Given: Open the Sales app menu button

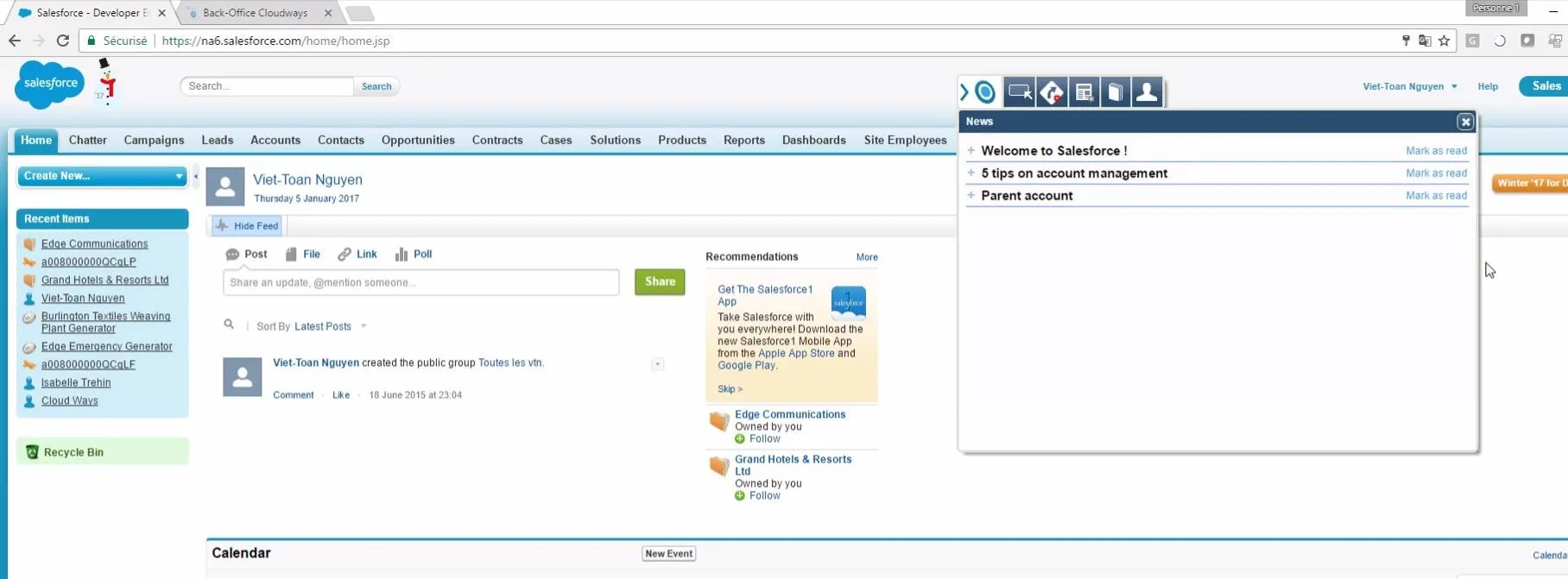Looking at the screenshot, I should [1544, 86].
